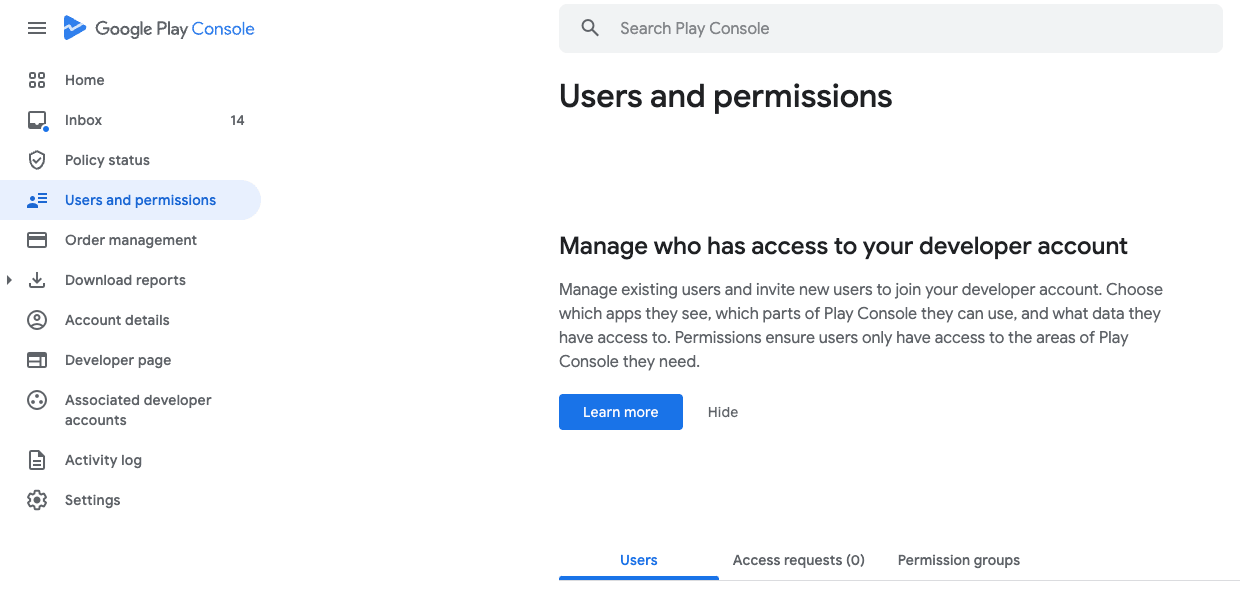The width and height of the screenshot is (1240, 598).
Task: Focus the Search Play Console field
Action: point(891,28)
